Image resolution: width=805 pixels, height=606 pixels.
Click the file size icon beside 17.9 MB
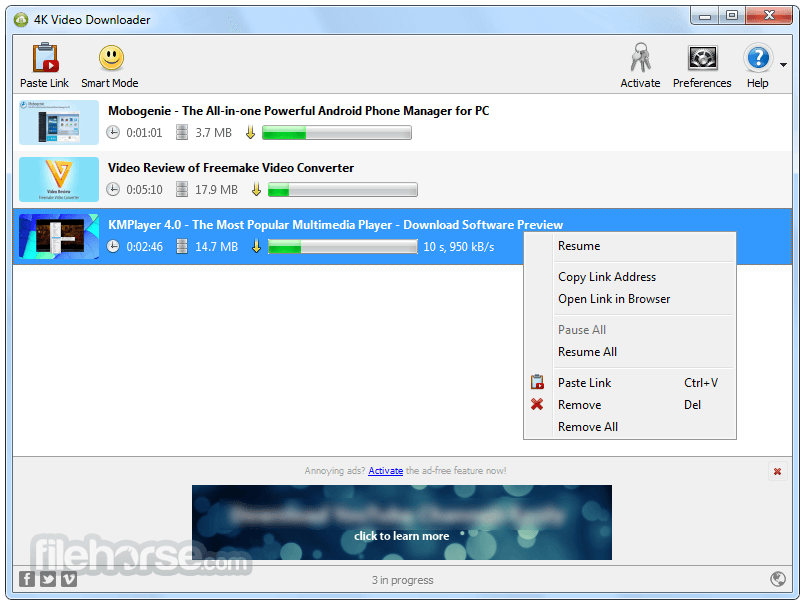click(182, 190)
